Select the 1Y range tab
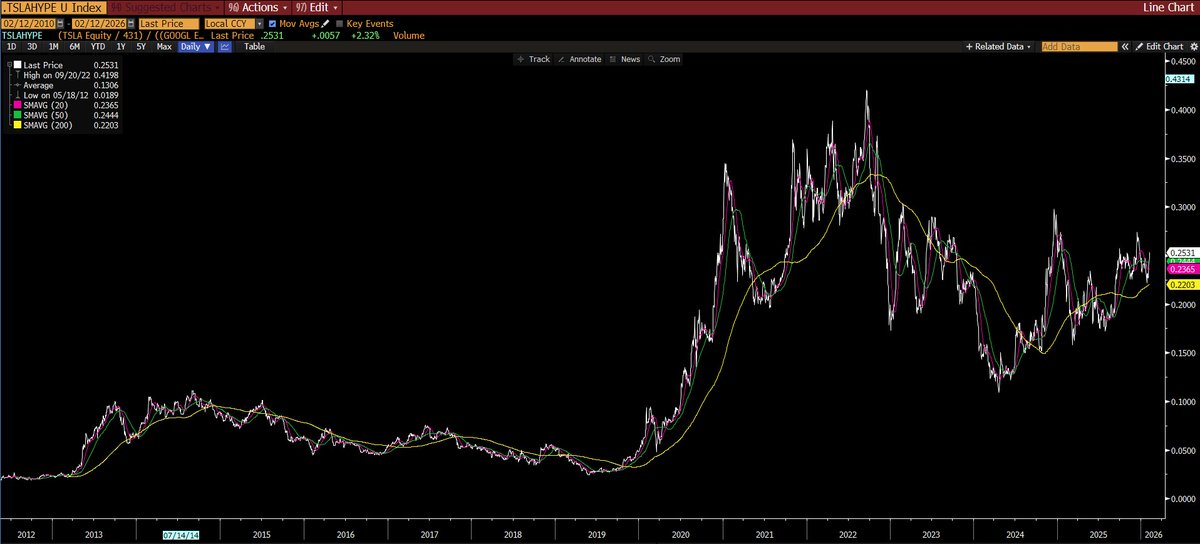Image resolution: width=1200 pixels, height=544 pixels. point(121,47)
